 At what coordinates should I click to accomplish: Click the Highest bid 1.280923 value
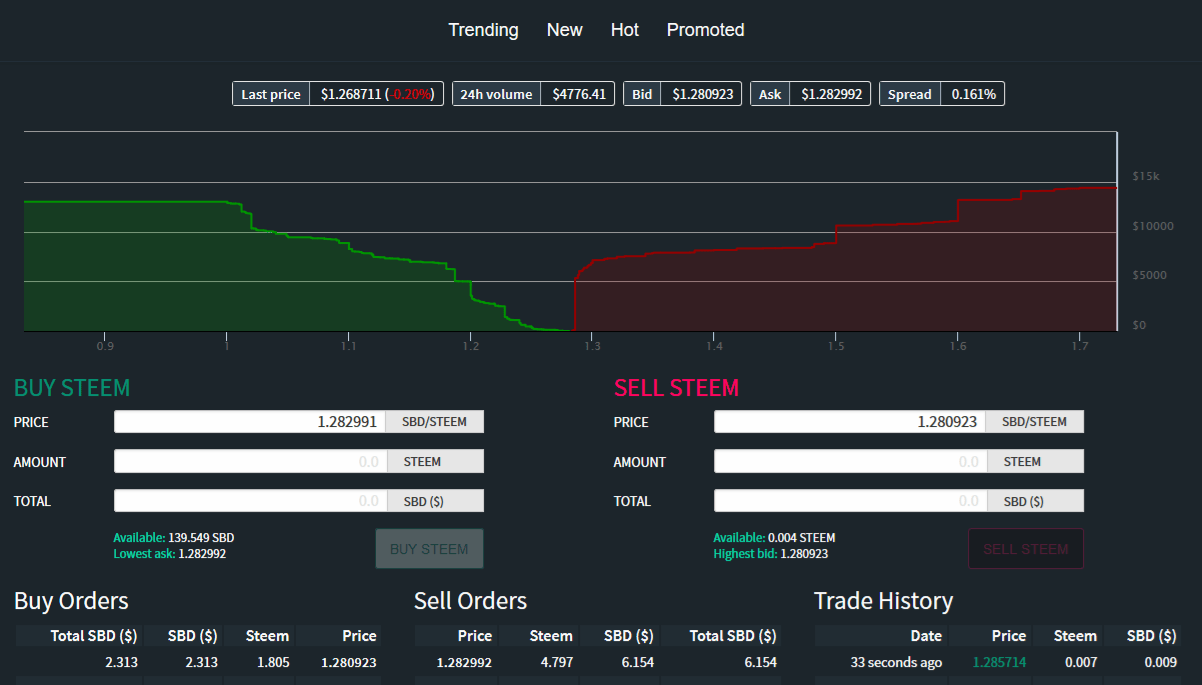pos(771,553)
